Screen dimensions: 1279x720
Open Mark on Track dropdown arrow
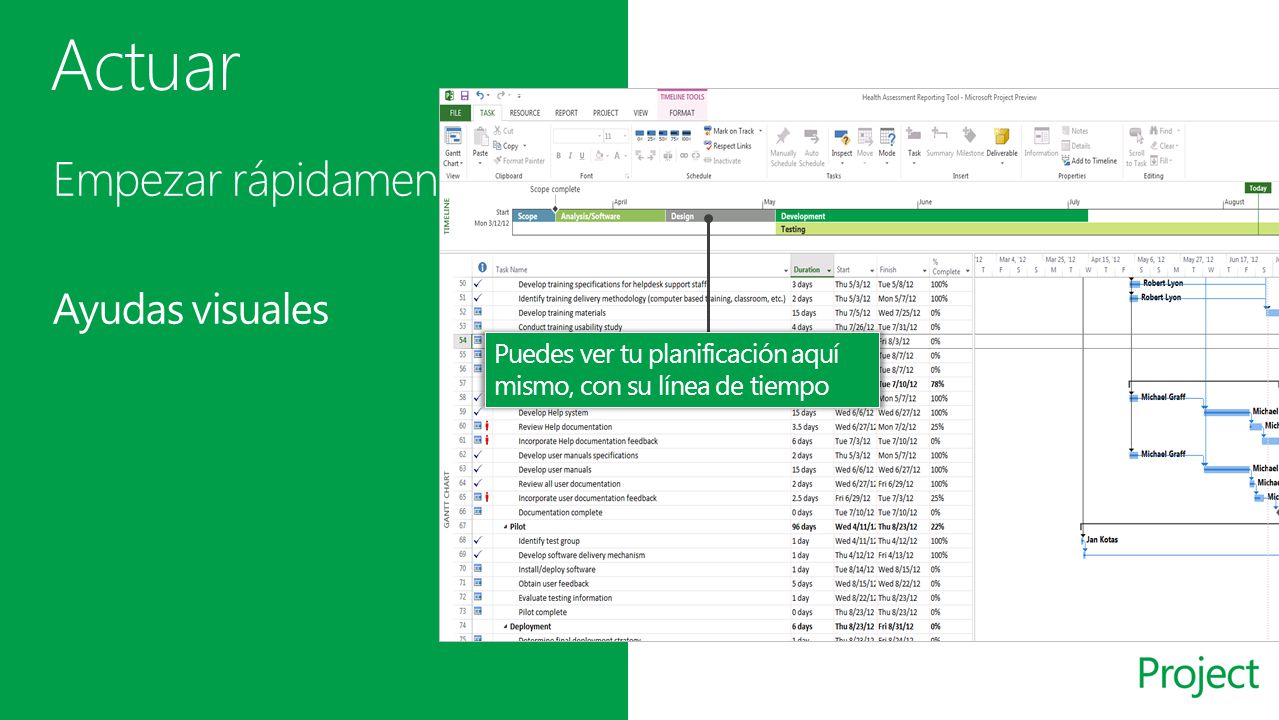760,131
